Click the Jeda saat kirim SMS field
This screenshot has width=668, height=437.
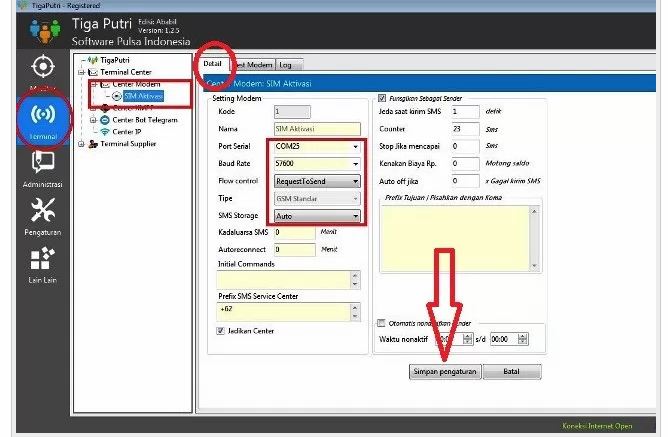coord(465,112)
